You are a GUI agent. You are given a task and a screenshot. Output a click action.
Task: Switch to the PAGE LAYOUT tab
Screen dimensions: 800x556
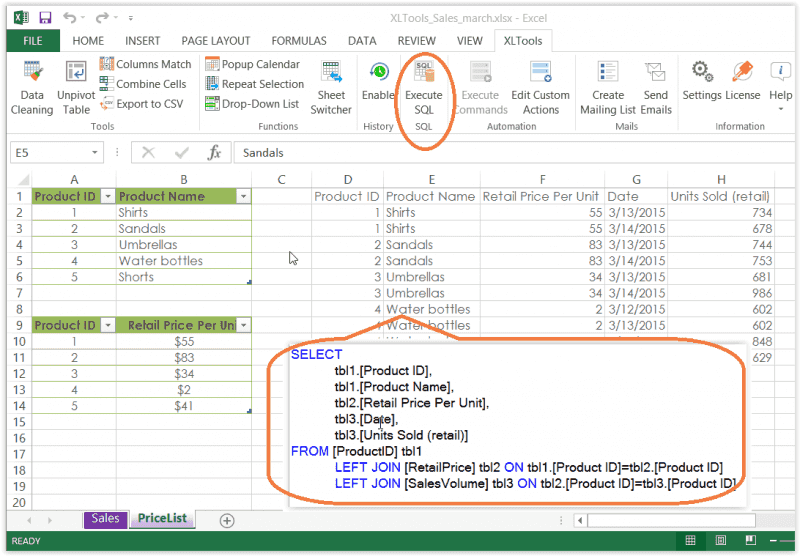[x=216, y=41]
